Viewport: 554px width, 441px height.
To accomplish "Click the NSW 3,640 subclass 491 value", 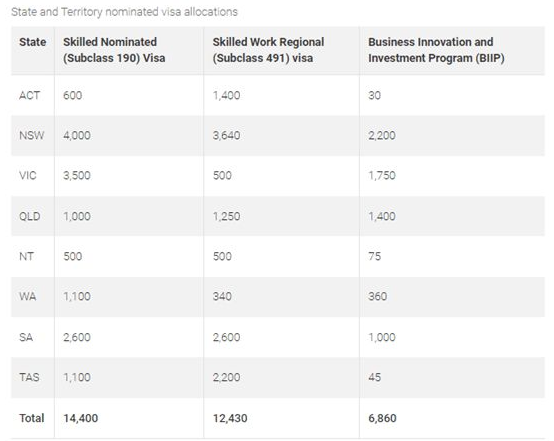I will [226, 135].
